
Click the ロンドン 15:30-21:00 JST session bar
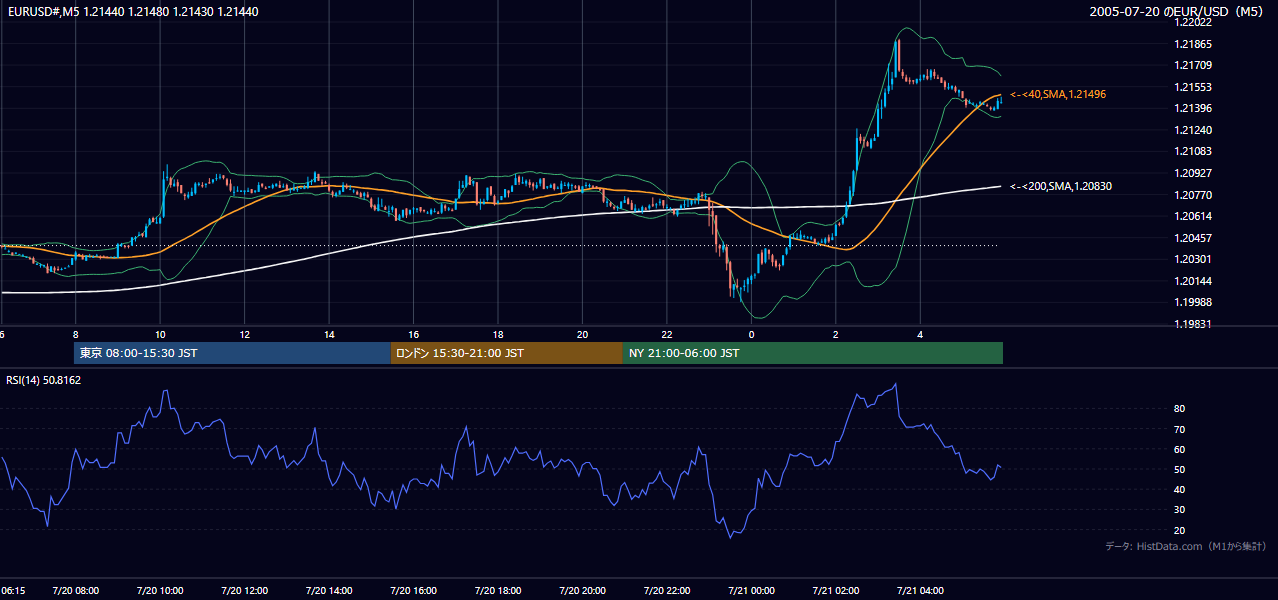pyautogui.click(x=506, y=353)
